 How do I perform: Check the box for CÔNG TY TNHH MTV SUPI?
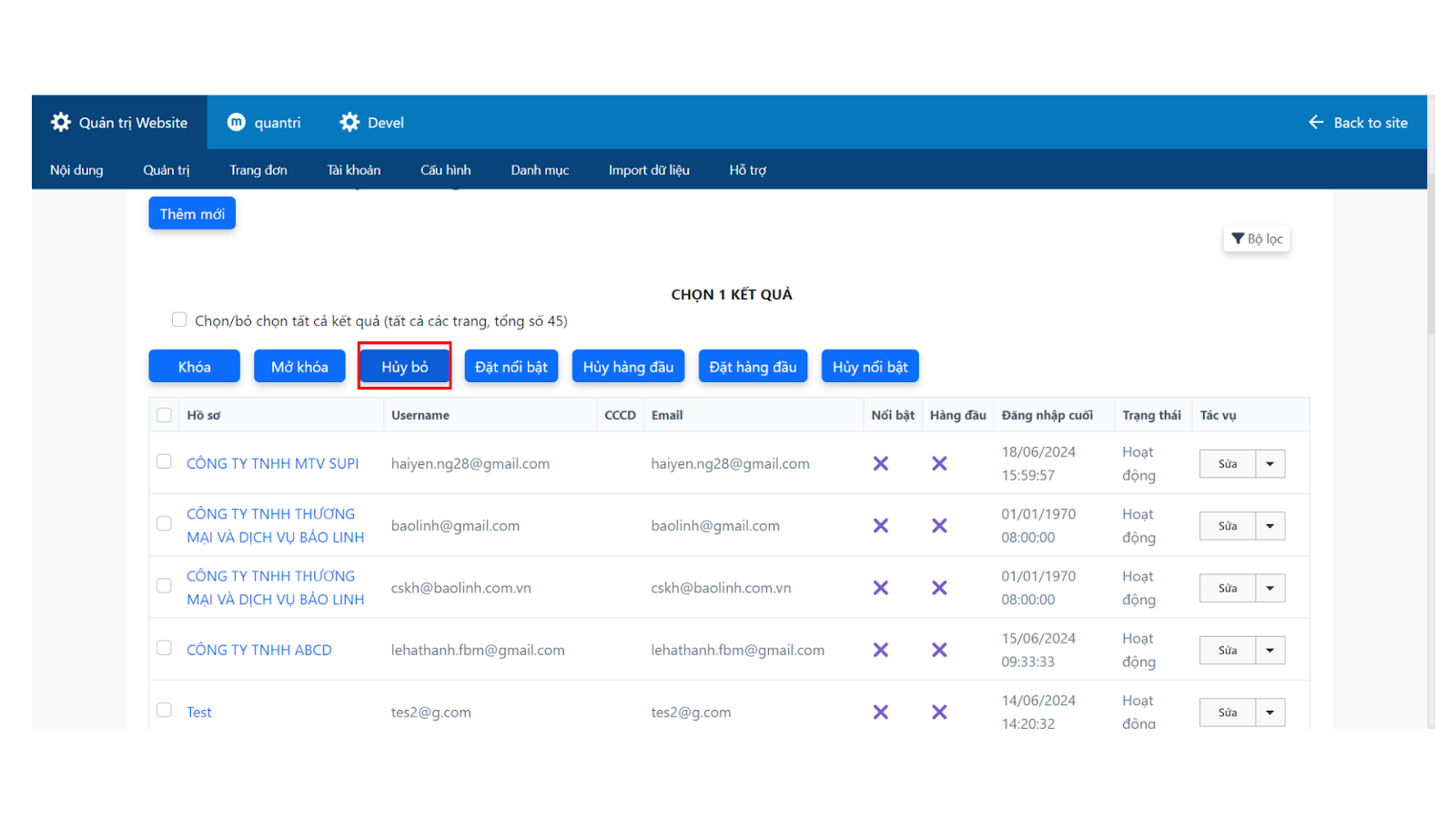point(164,461)
